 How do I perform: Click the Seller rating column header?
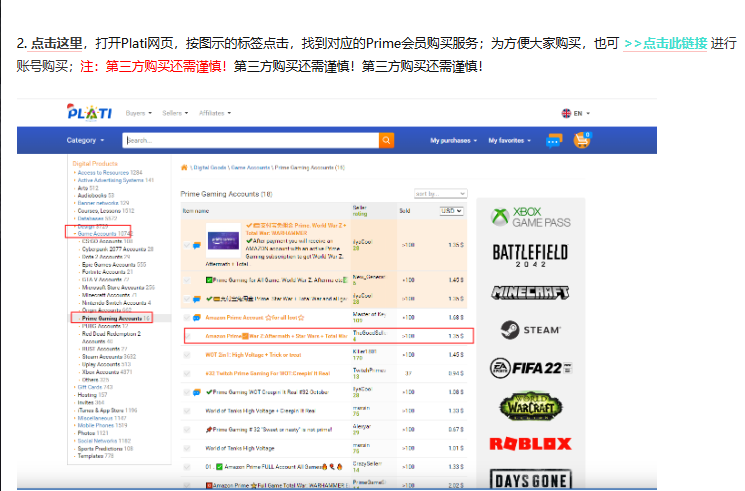(360, 211)
